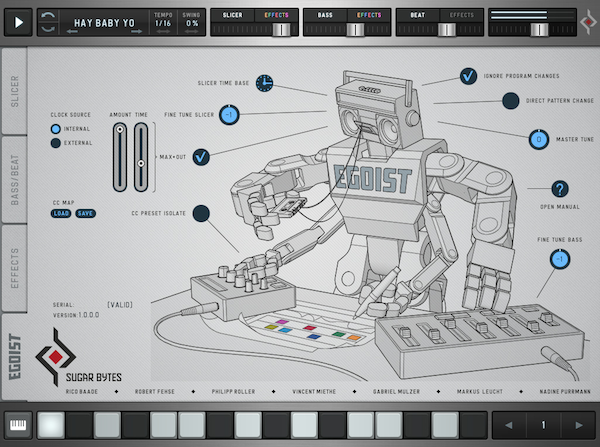Click the Fine Tune Bass knob
The height and width of the screenshot is (447, 600).
[x=560, y=259]
